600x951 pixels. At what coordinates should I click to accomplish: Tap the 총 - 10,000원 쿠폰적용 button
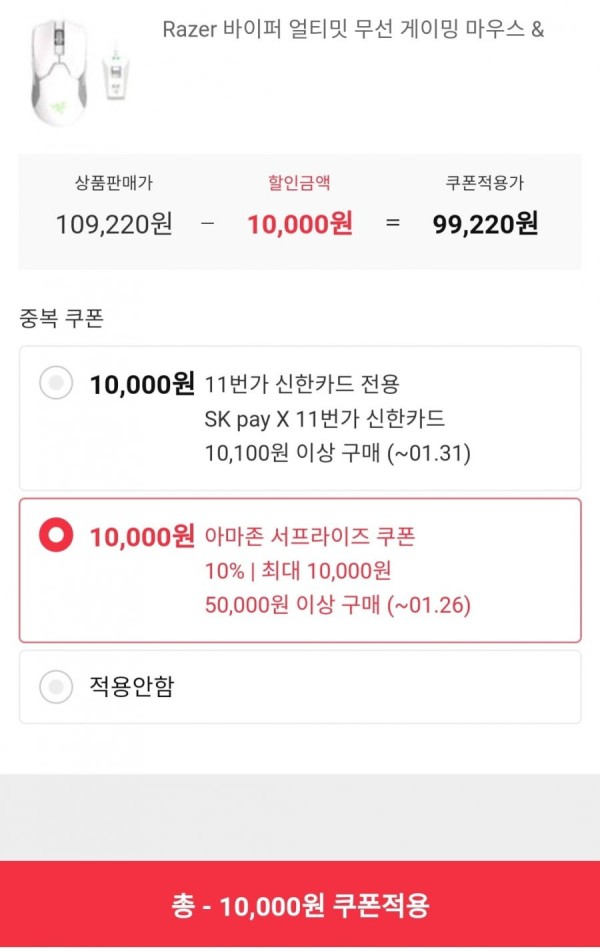pyautogui.click(x=300, y=905)
